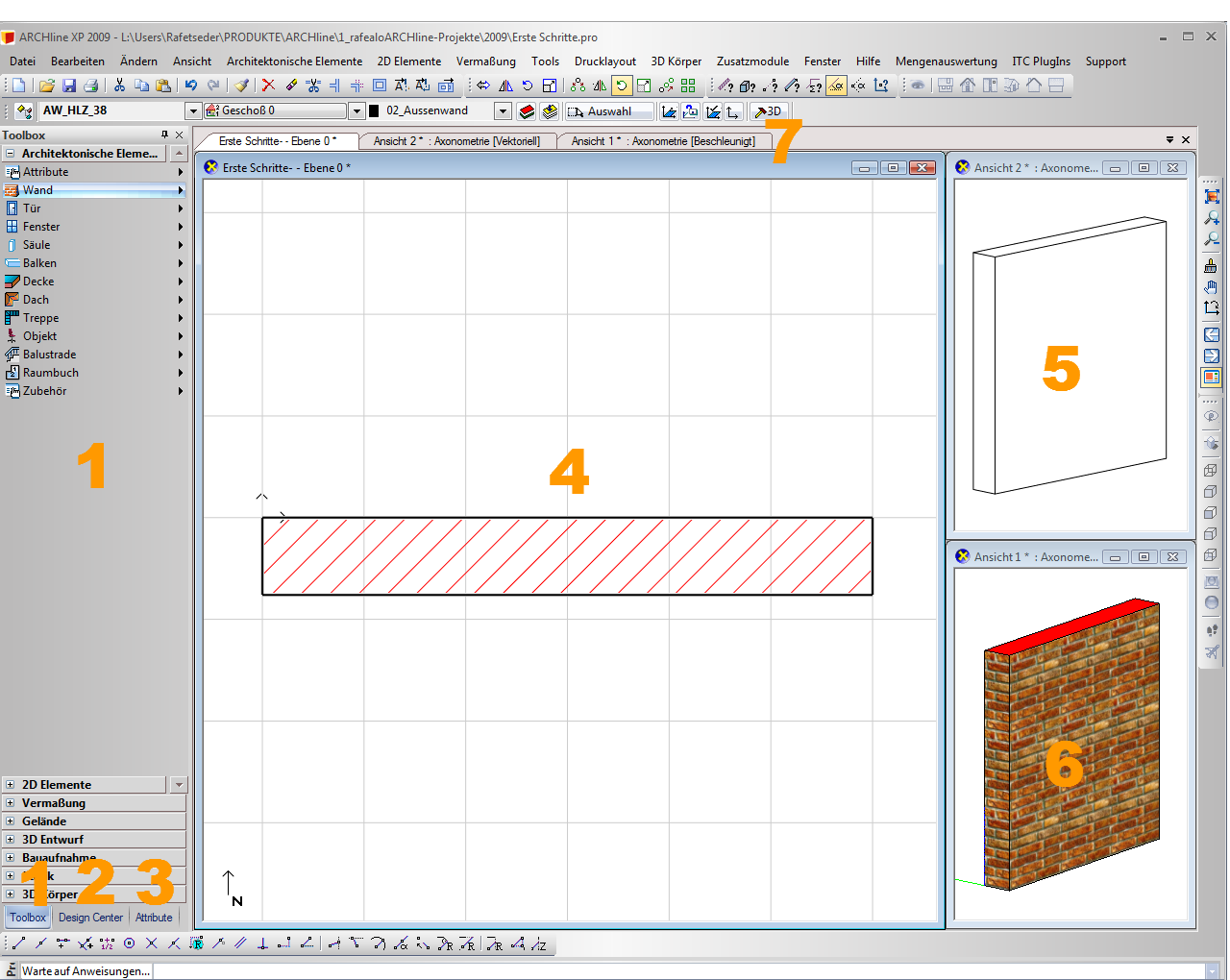The image size is (1230, 980).
Task: Toggle the highlighted angle query toolbar button
Action: (x=836, y=86)
